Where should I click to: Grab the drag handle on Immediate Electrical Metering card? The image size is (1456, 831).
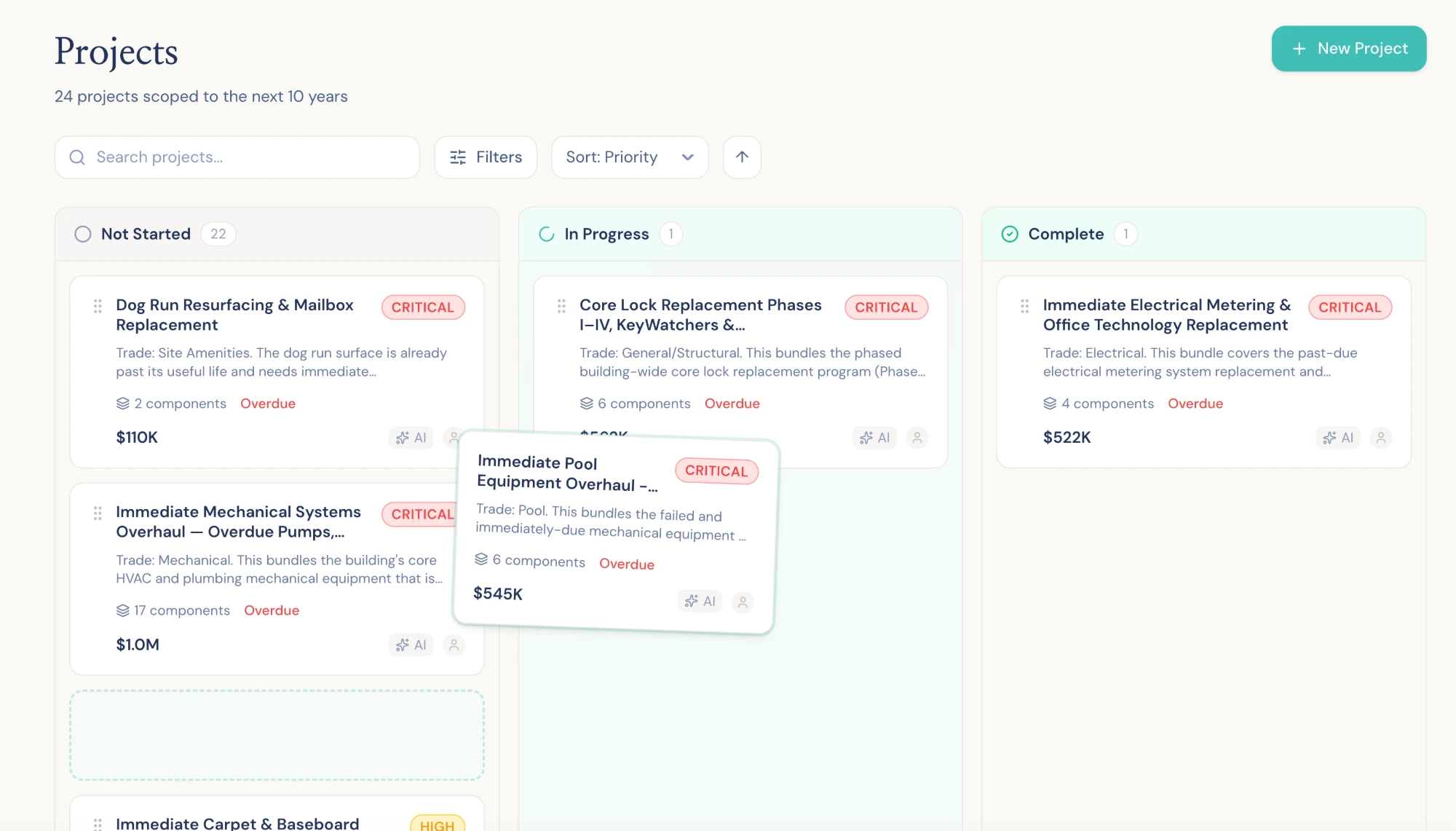[x=1024, y=306]
